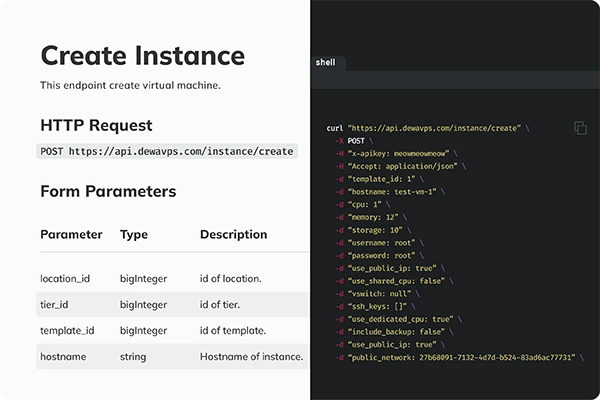Screen dimensions: 600x400
Task: Click the username: root code line
Action: click(x=380, y=243)
